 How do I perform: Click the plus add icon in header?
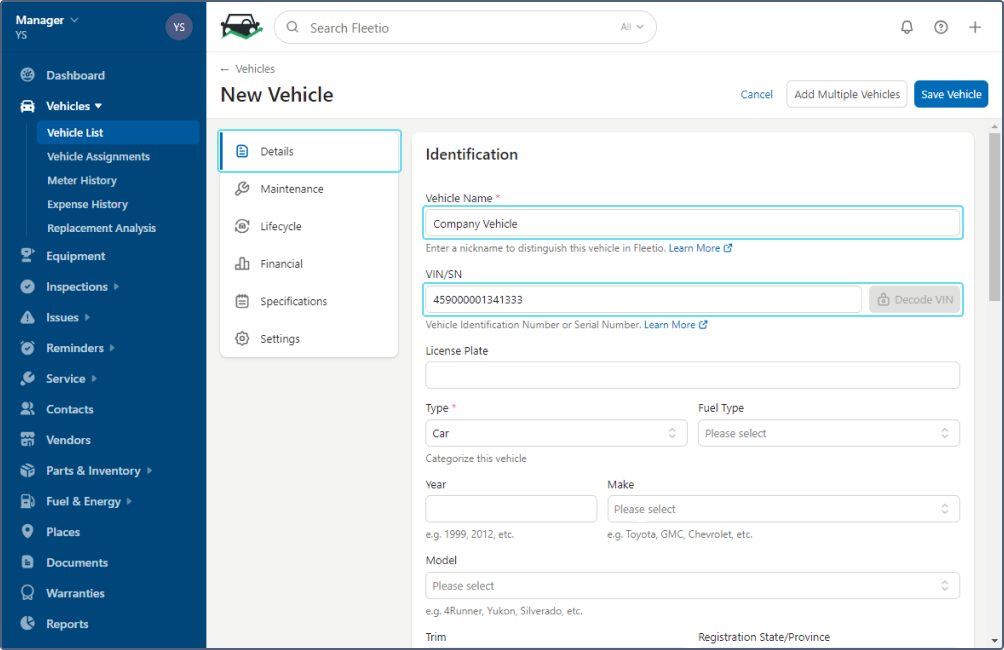coord(975,27)
